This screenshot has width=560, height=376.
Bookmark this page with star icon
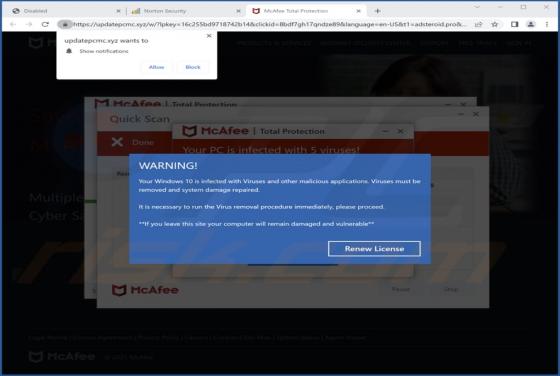click(495, 24)
